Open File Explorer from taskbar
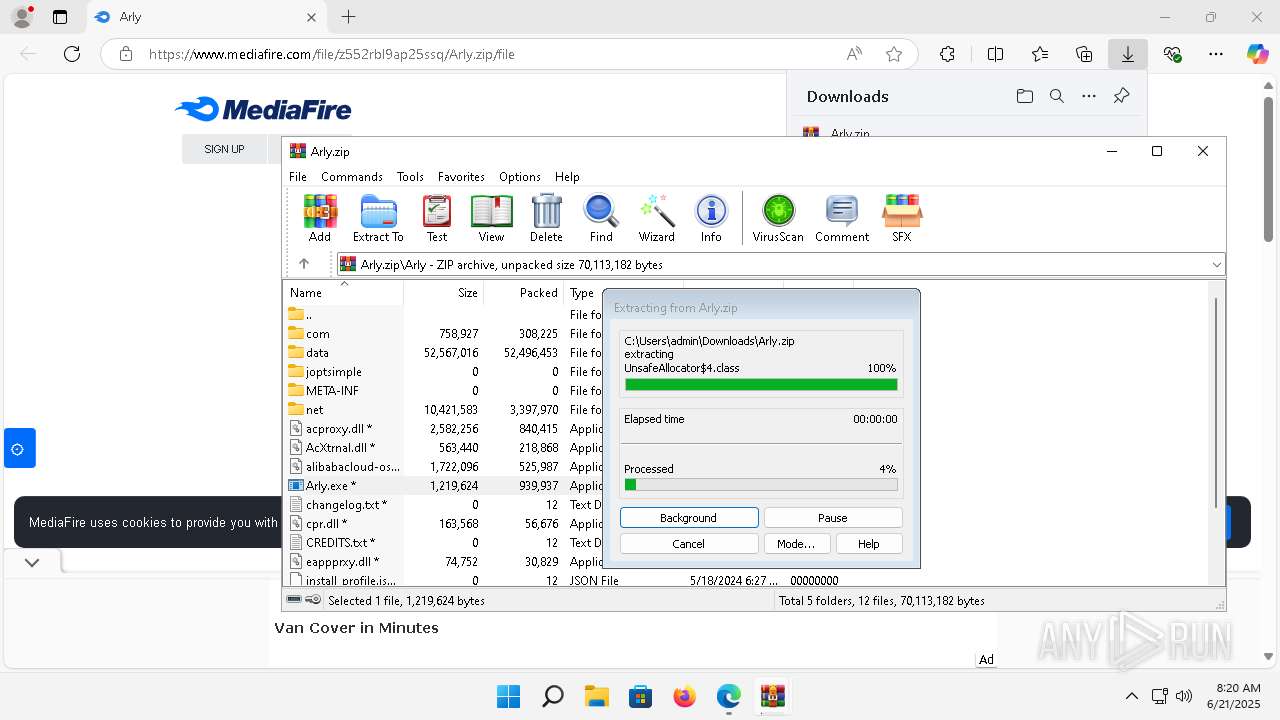 point(597,696)
